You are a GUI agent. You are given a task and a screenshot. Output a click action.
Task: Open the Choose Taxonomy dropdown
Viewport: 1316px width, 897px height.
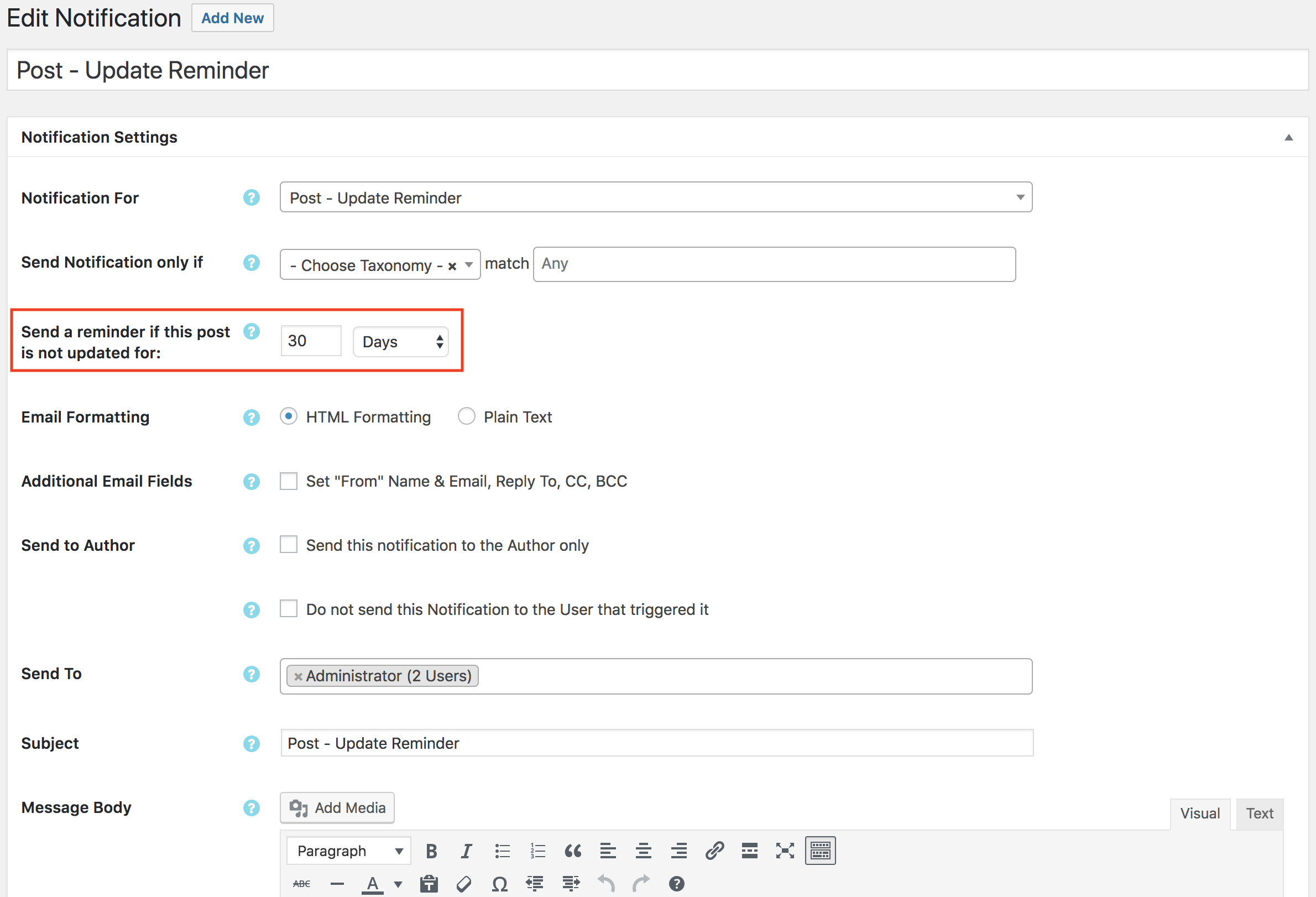[x=469, y=264]
